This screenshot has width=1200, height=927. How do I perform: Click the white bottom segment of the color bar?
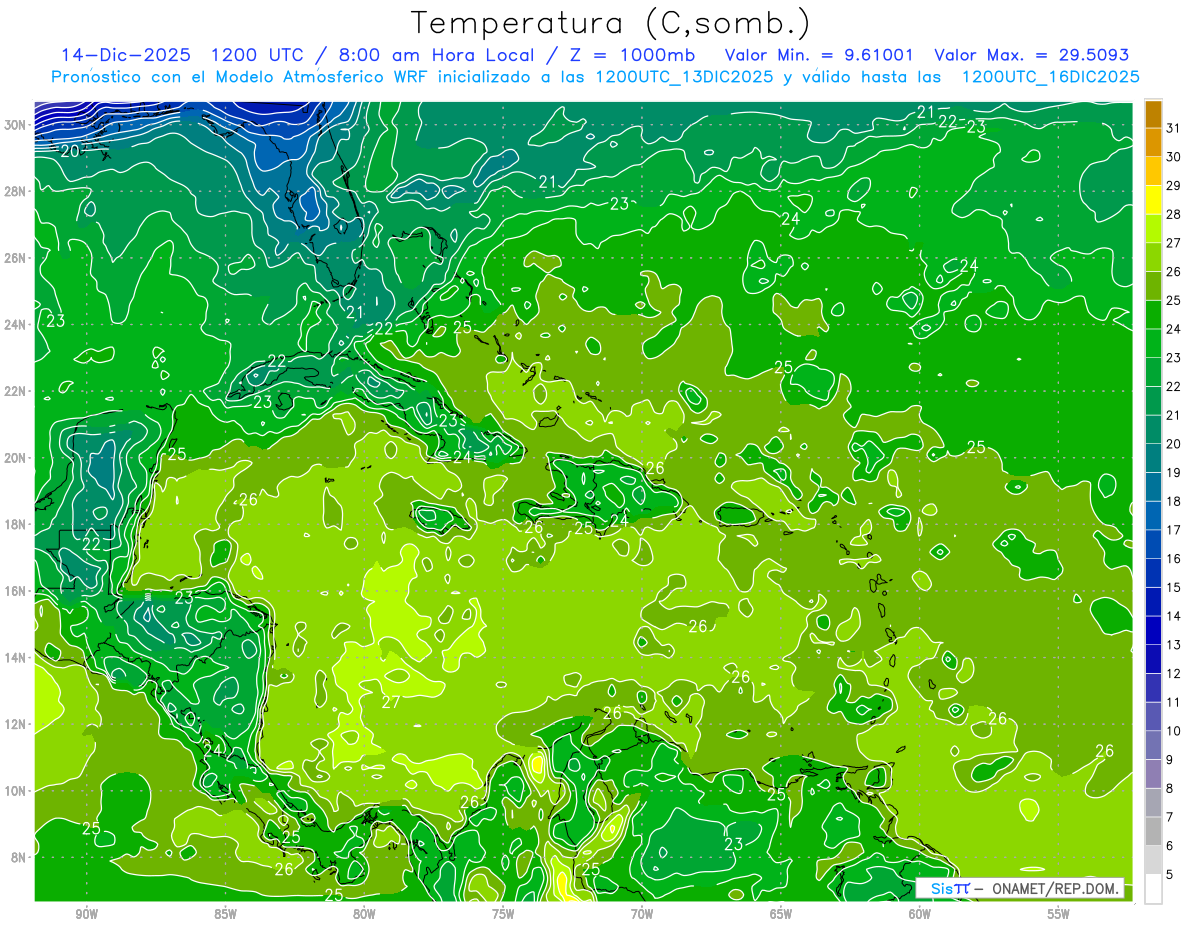tap(1153, 888)
